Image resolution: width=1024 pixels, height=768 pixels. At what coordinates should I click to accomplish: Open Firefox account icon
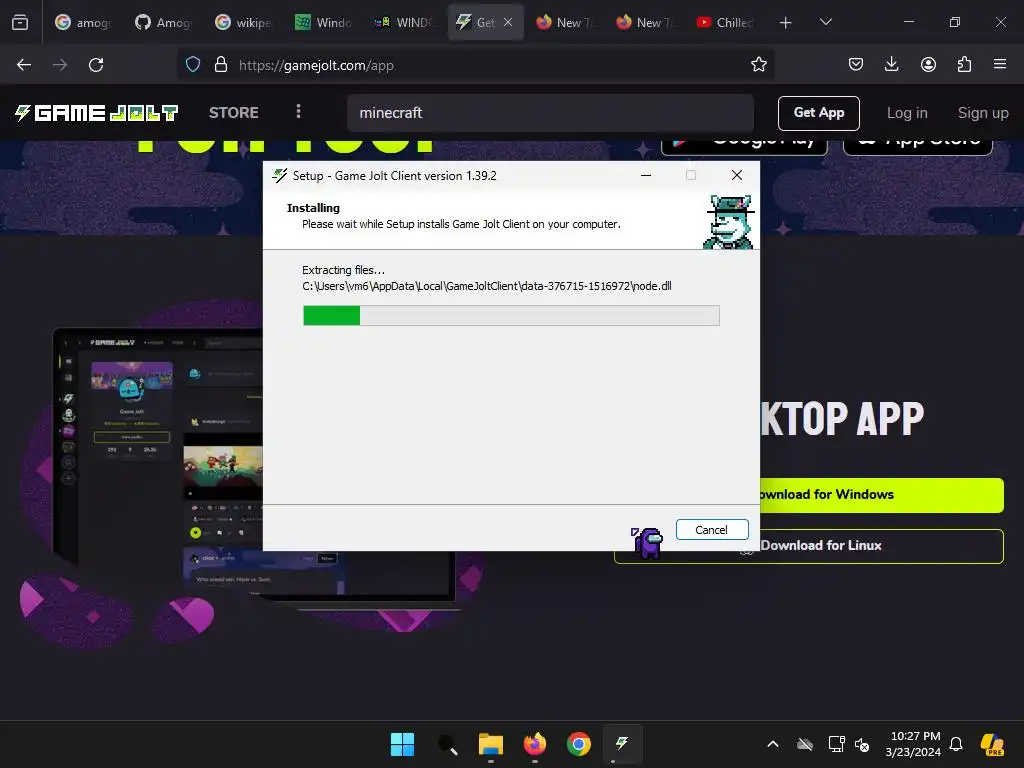[928, 65]
